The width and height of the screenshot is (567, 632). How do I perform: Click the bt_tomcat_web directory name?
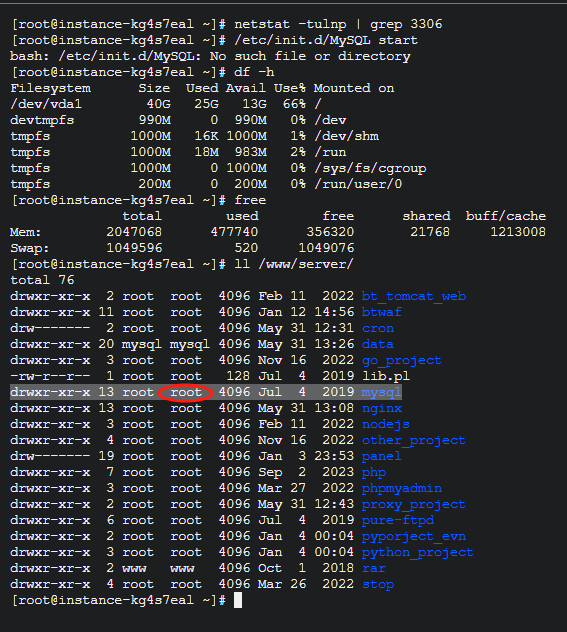414,296
